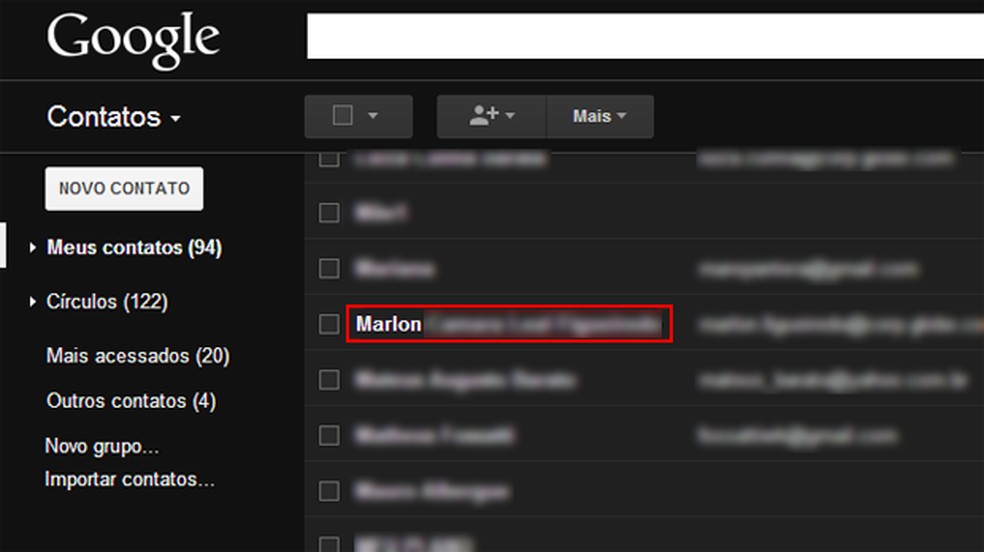
Task: Focus the top search field
Action: point(645,36)
